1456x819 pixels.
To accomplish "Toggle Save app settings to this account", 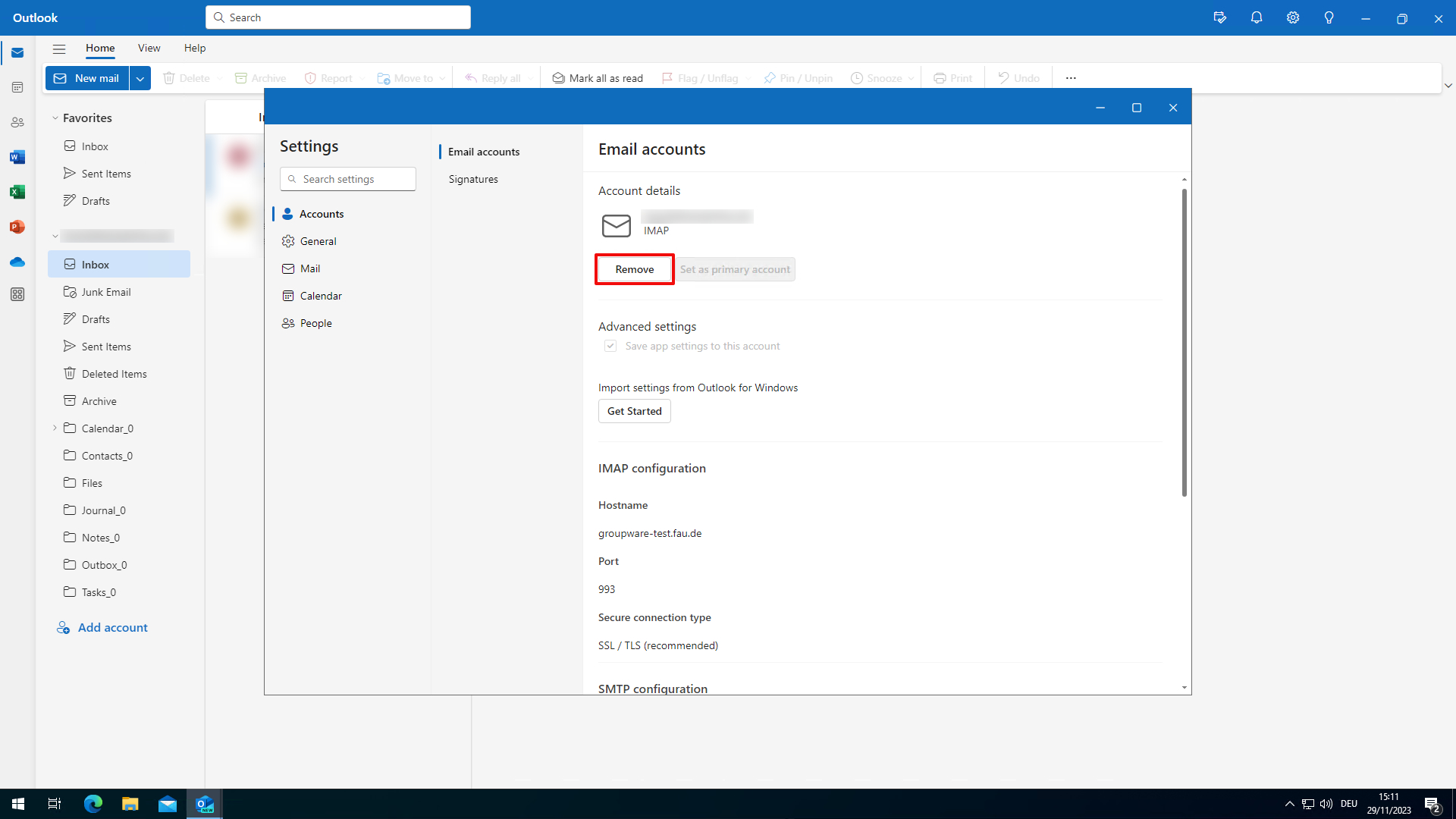I will pyautogui.click(x=610, y=346).
